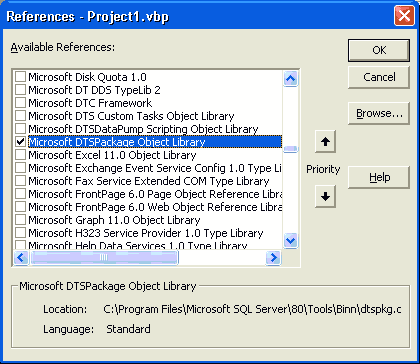
Task: Select the 'Microsoft Disk Quota 1.0' row text
Action: pyautogui.click(x=87, y=77)
